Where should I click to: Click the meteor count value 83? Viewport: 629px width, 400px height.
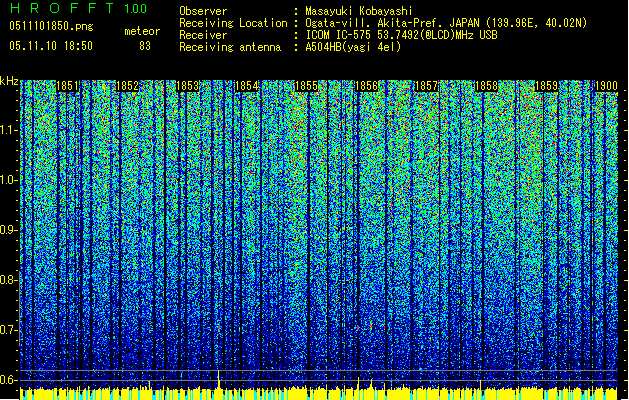[145, 46]
